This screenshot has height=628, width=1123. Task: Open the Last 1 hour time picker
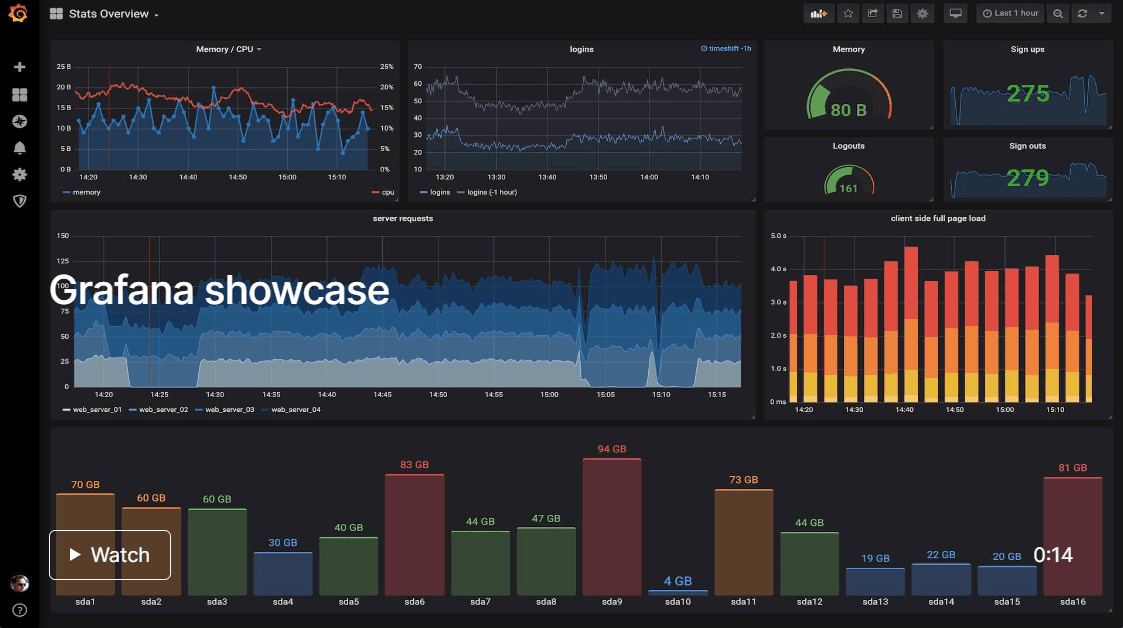(1011, 14)
